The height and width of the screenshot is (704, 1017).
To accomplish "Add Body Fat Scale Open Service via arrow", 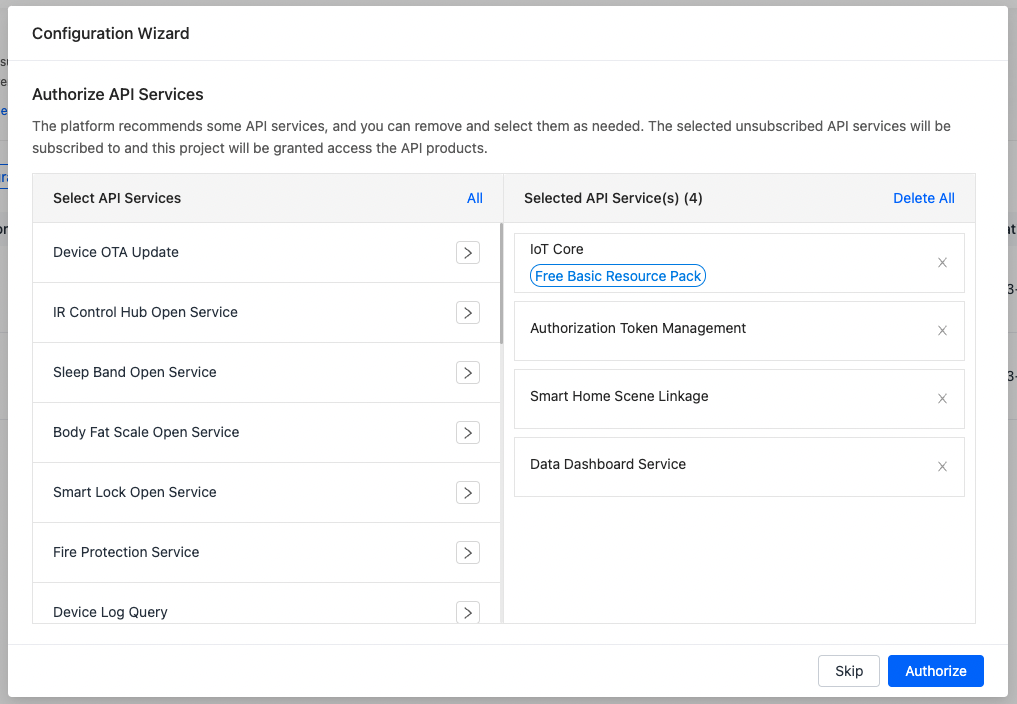I will [x=467, y=432].
